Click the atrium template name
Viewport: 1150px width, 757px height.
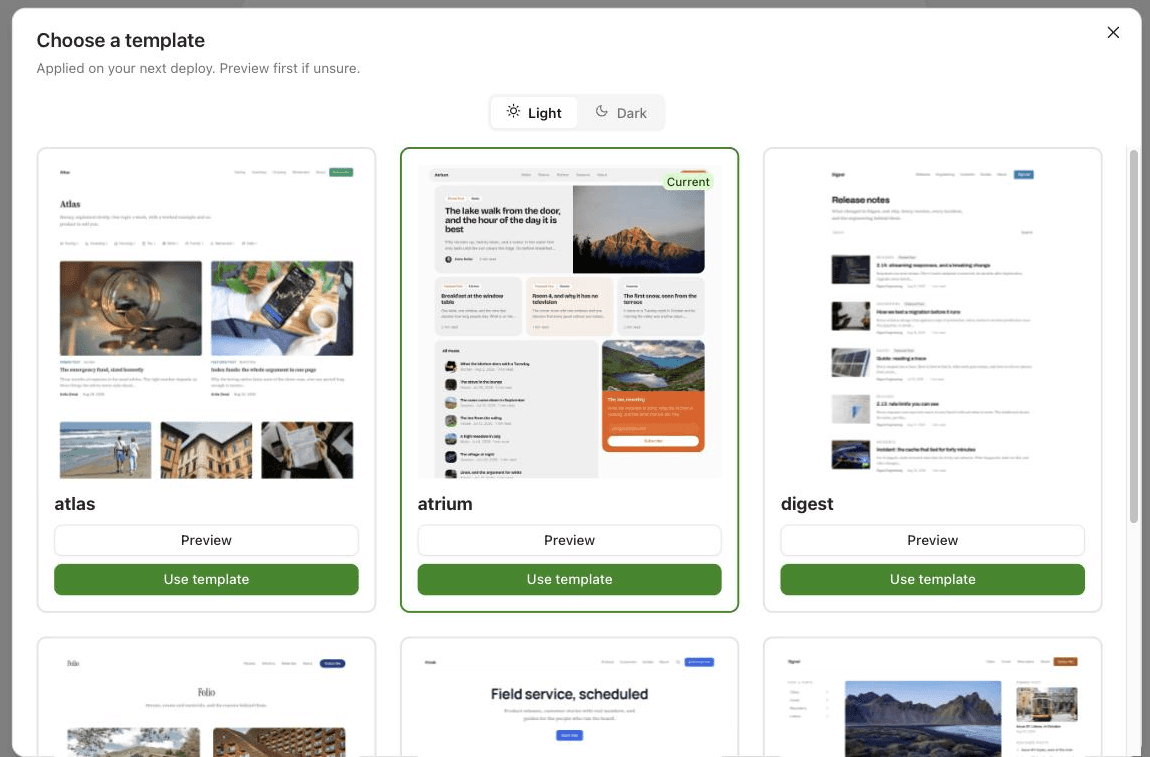[x=445, y=504]
